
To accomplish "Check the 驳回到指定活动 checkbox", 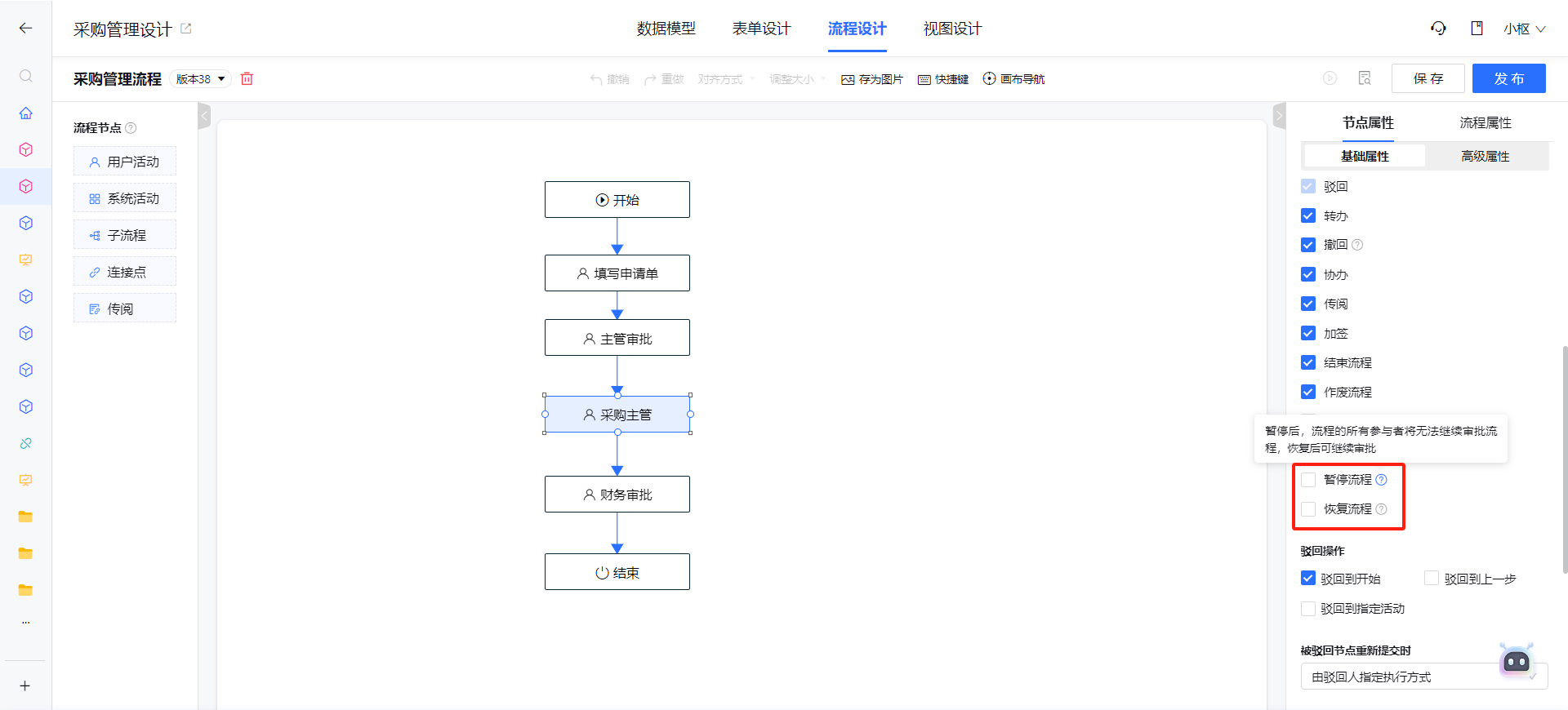I will coord(1308,609).
